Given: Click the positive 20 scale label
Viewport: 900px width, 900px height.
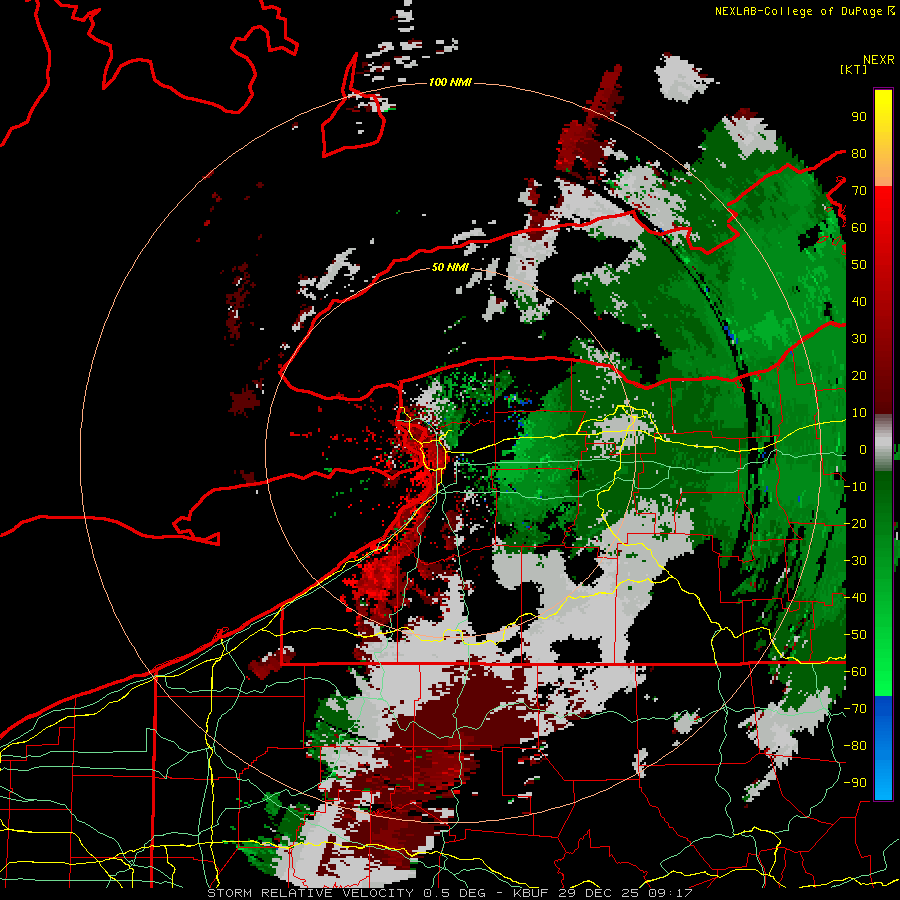Looking at the screenshot, I should point(859,376).
